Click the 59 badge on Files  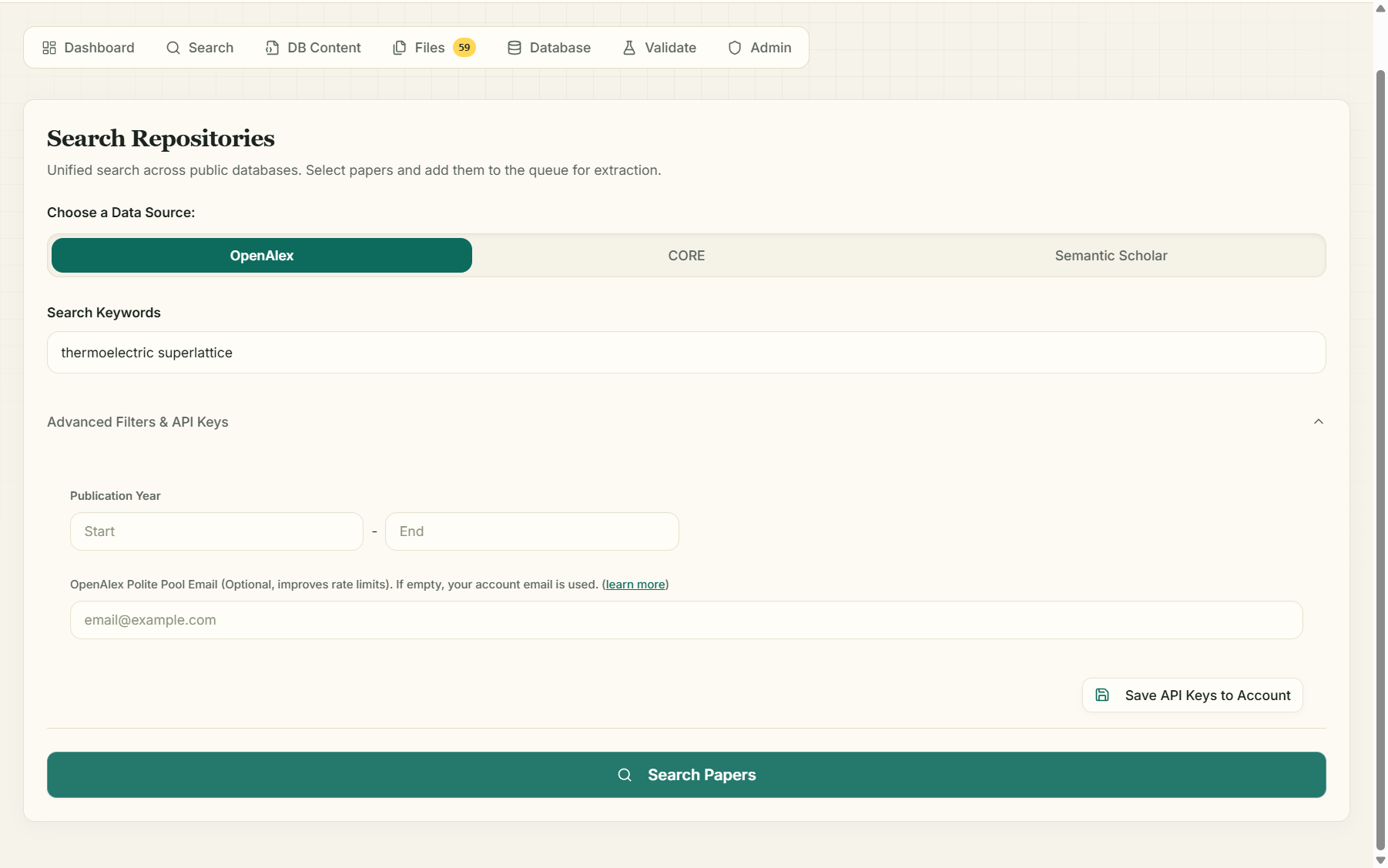(x=464, y=48)
